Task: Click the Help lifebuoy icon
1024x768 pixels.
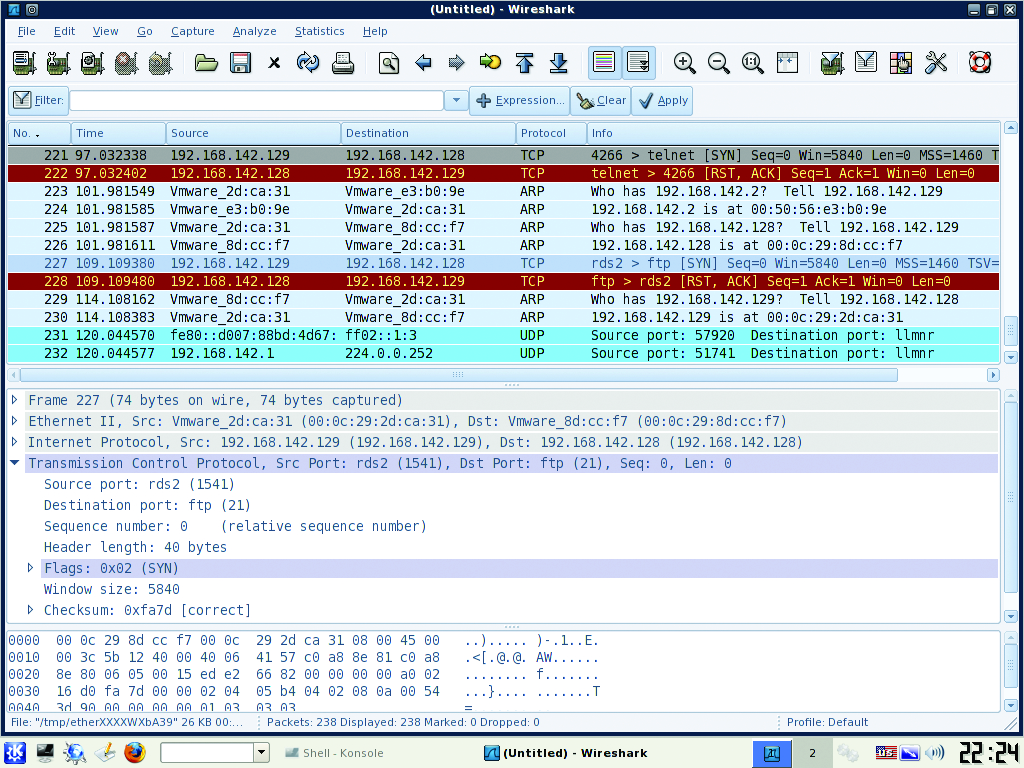Action: (980, 63)
